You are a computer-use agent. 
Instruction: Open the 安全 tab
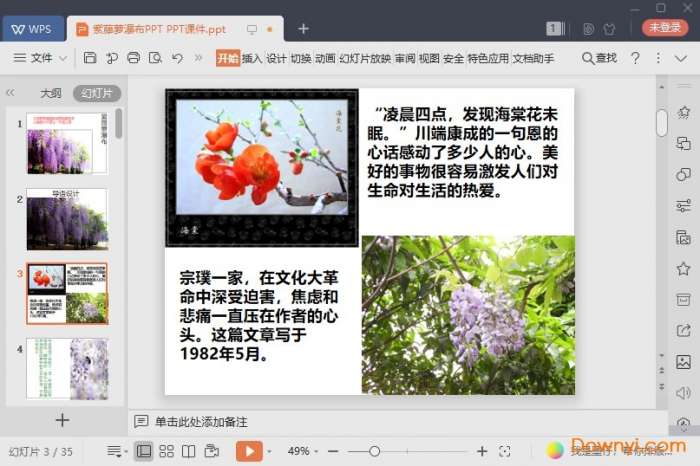click(x=454, y=58)
